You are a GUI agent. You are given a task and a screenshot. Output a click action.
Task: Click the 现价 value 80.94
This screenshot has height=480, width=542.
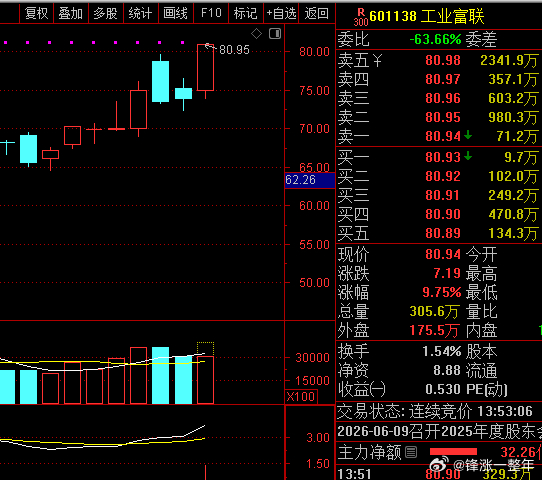[443, 254]
